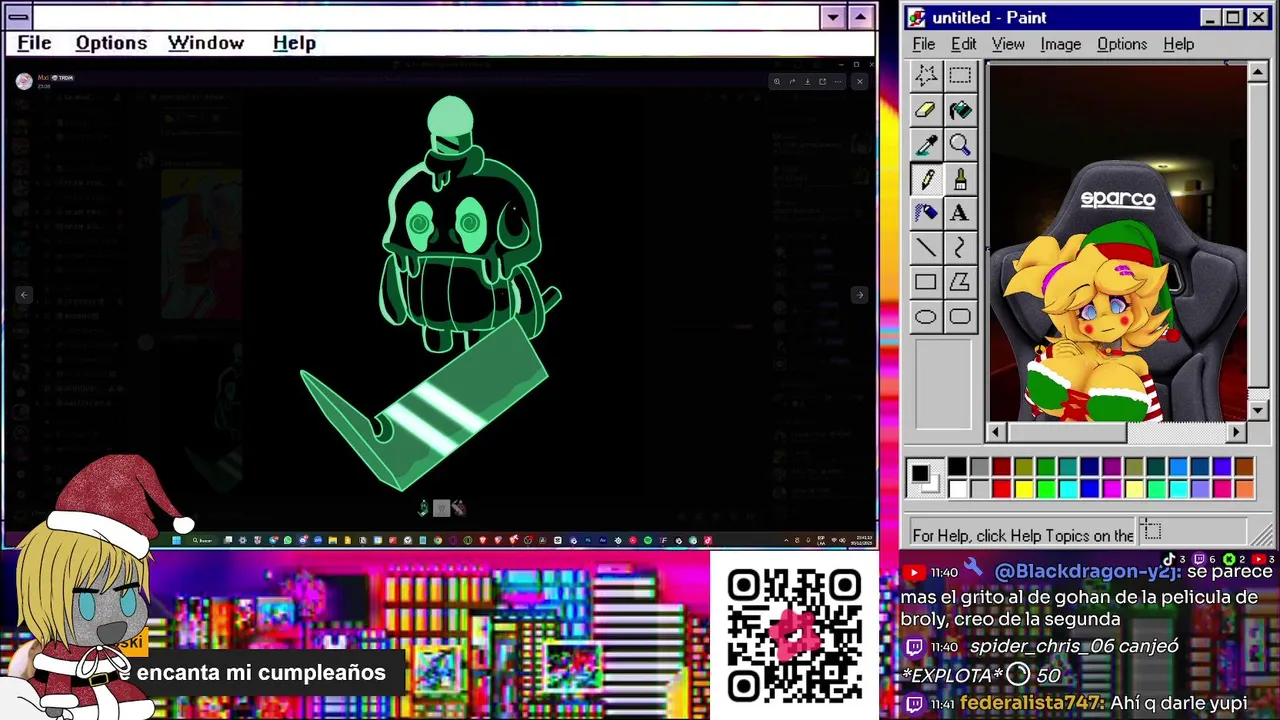
Task: Open the Image menu in Paint
Action: click(x=1060, y=44)
